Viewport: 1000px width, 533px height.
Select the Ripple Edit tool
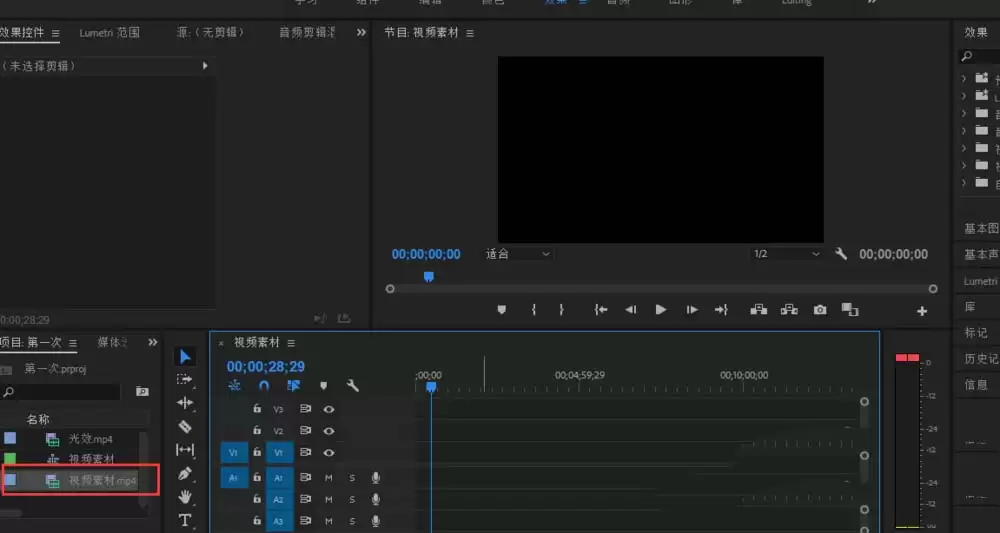[x=185, y=403]
